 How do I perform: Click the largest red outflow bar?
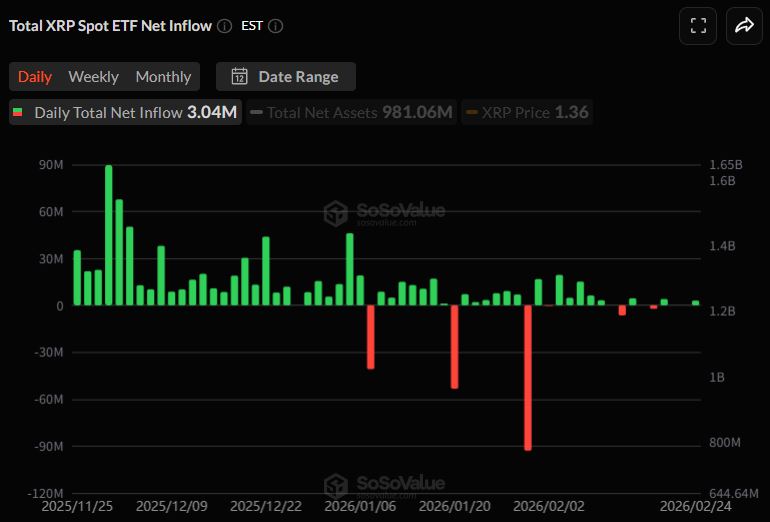click(x=528, y=377)
